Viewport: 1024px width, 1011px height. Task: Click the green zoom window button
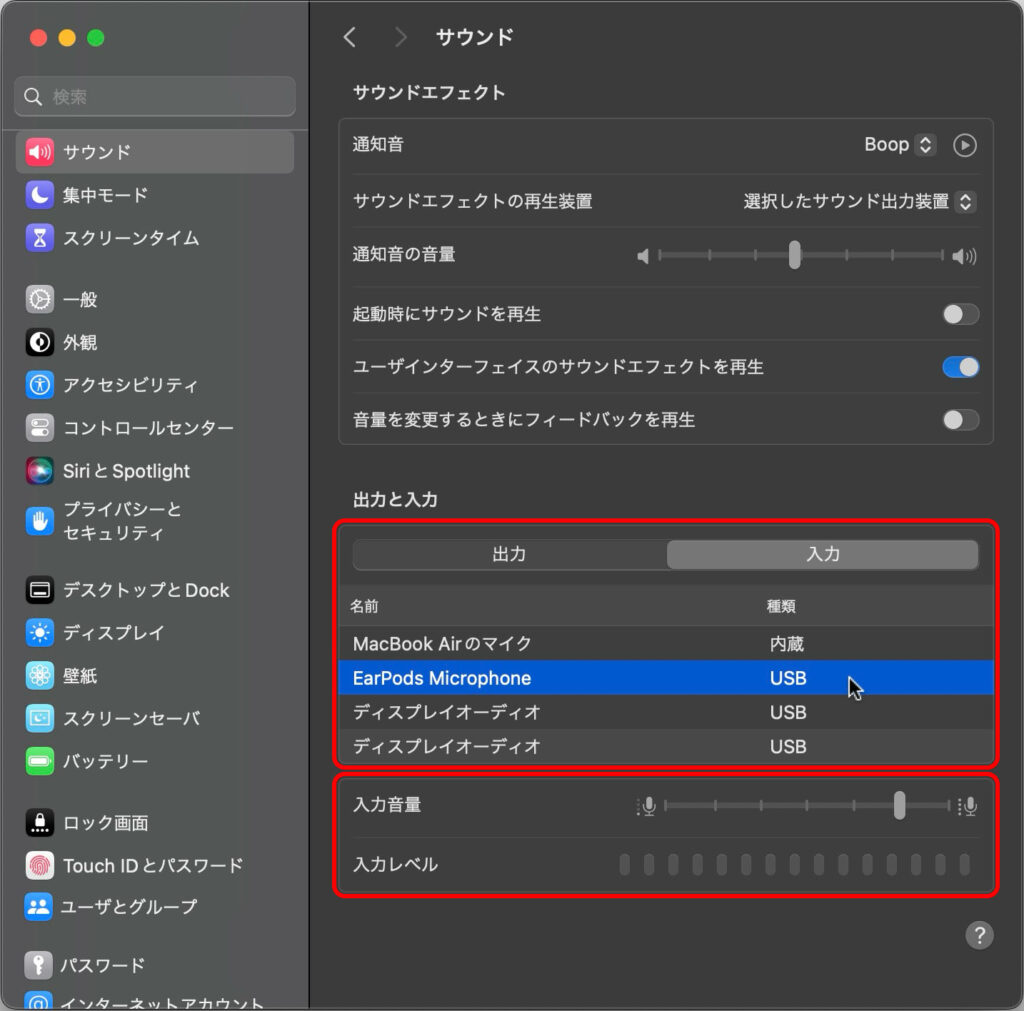tap(95, 38)
